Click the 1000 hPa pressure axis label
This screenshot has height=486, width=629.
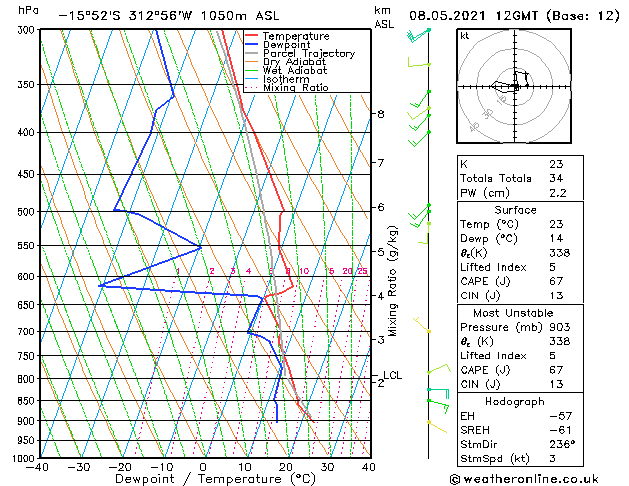tap(25, 458)
